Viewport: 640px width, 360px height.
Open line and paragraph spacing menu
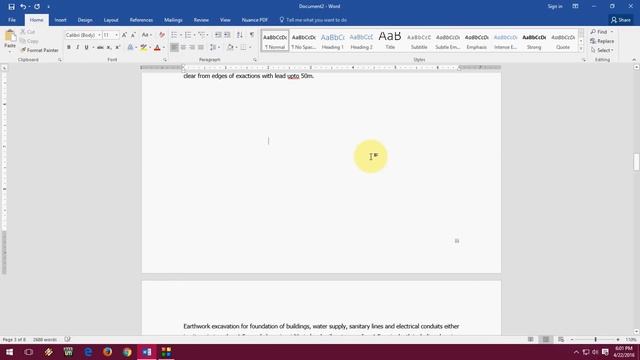[x=214, y=48]
